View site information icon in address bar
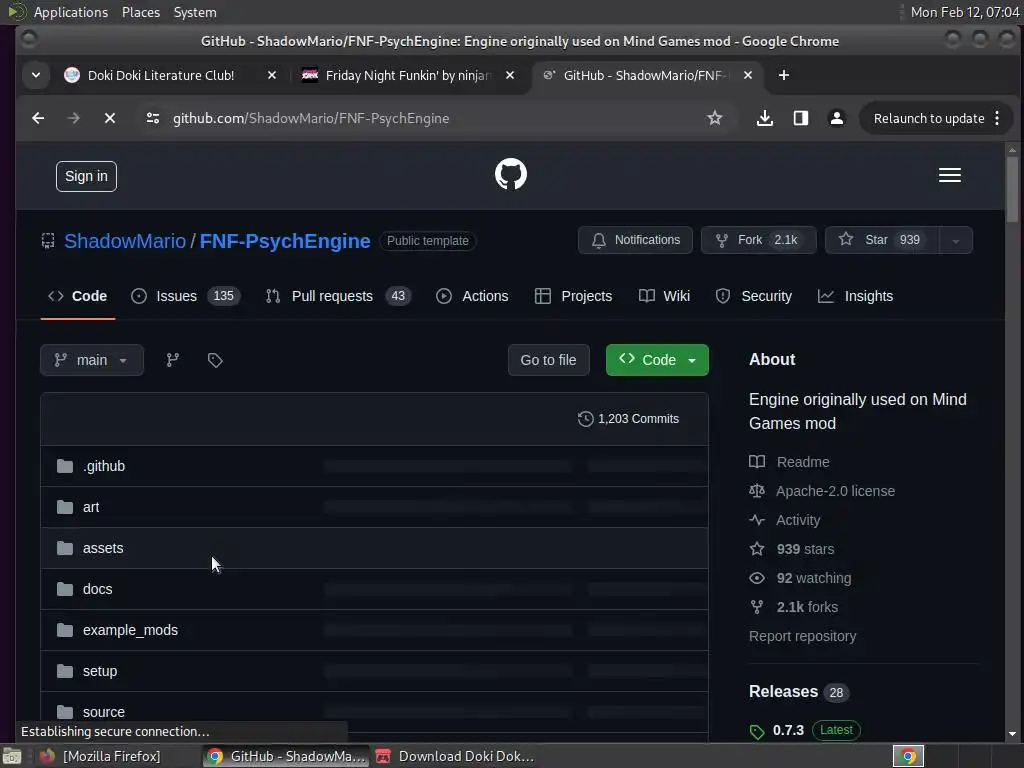 pyautogui.click(x=153, y=118)
